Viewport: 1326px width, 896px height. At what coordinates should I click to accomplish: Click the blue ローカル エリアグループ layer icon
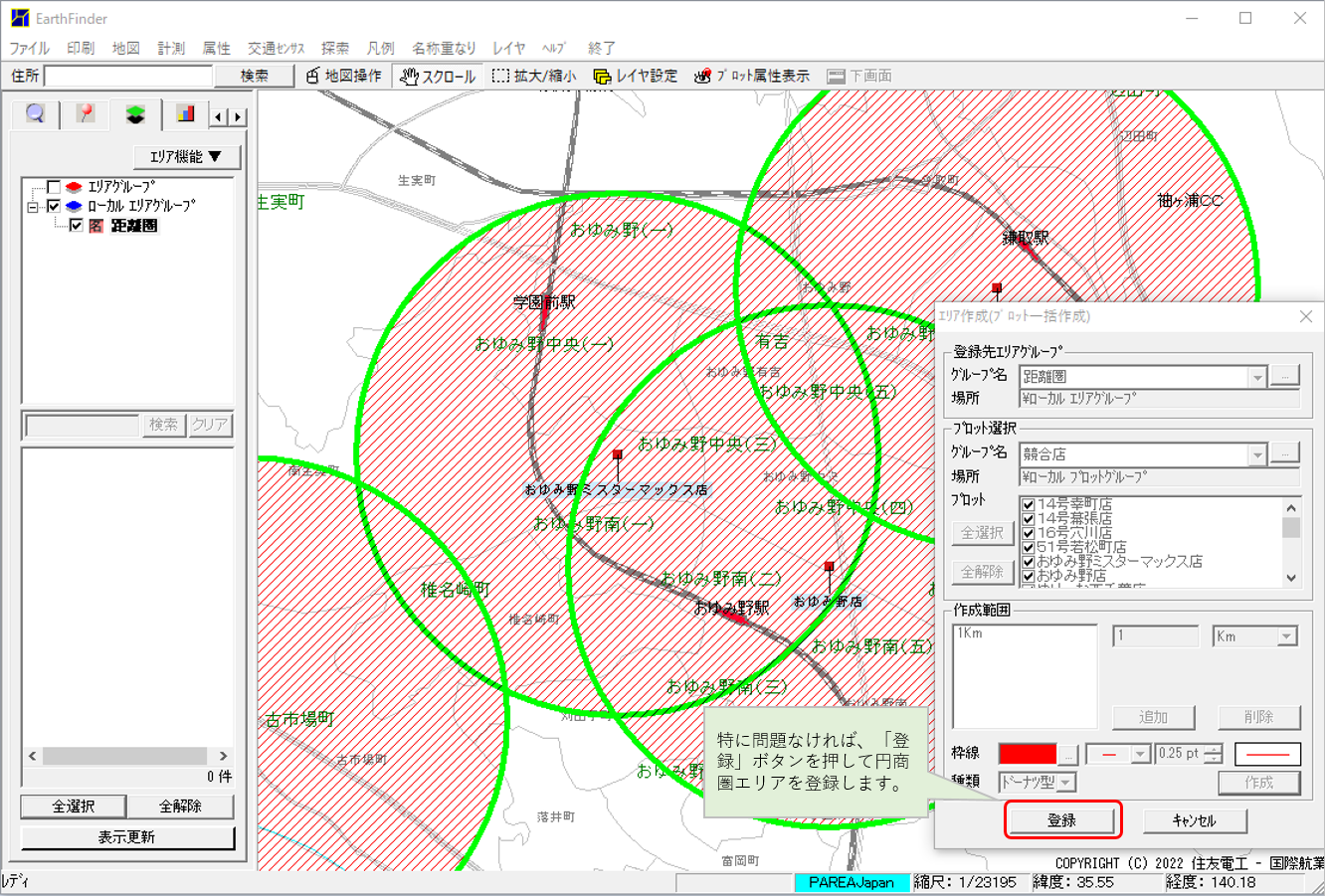(x=74, y=206)
